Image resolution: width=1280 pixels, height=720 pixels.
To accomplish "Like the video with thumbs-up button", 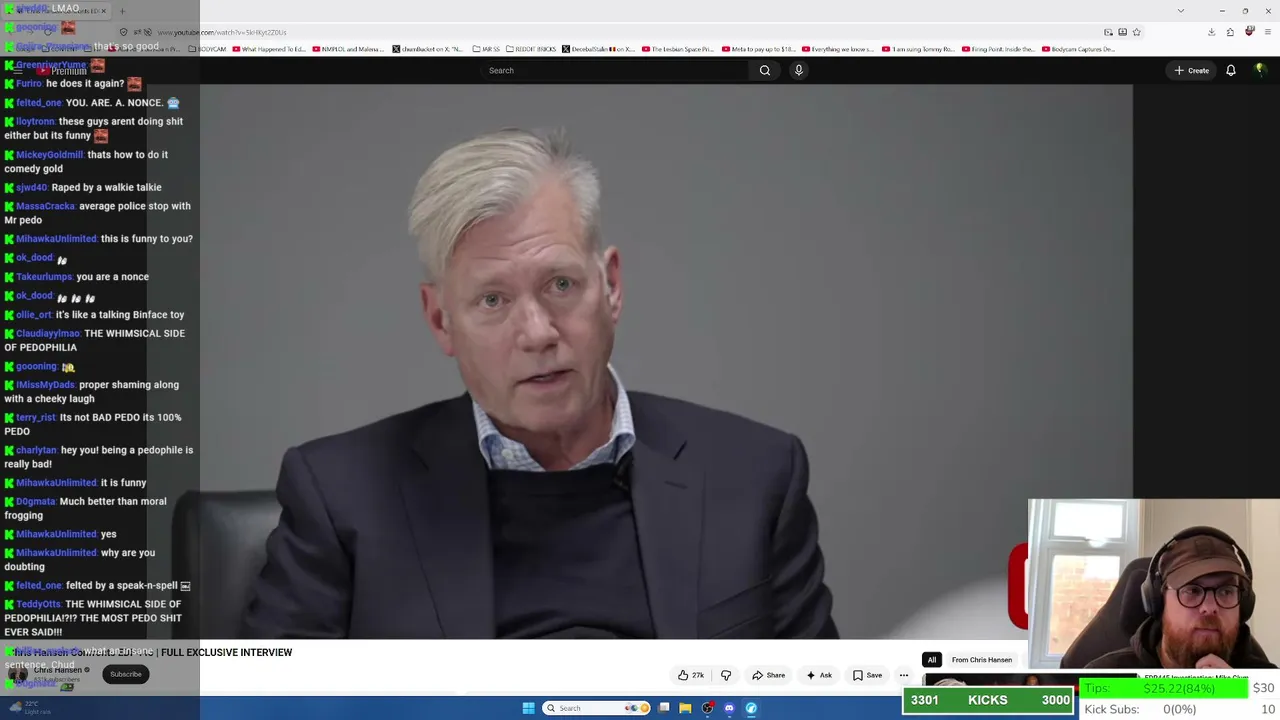I will pyautogui.click(x=691, y=675).
